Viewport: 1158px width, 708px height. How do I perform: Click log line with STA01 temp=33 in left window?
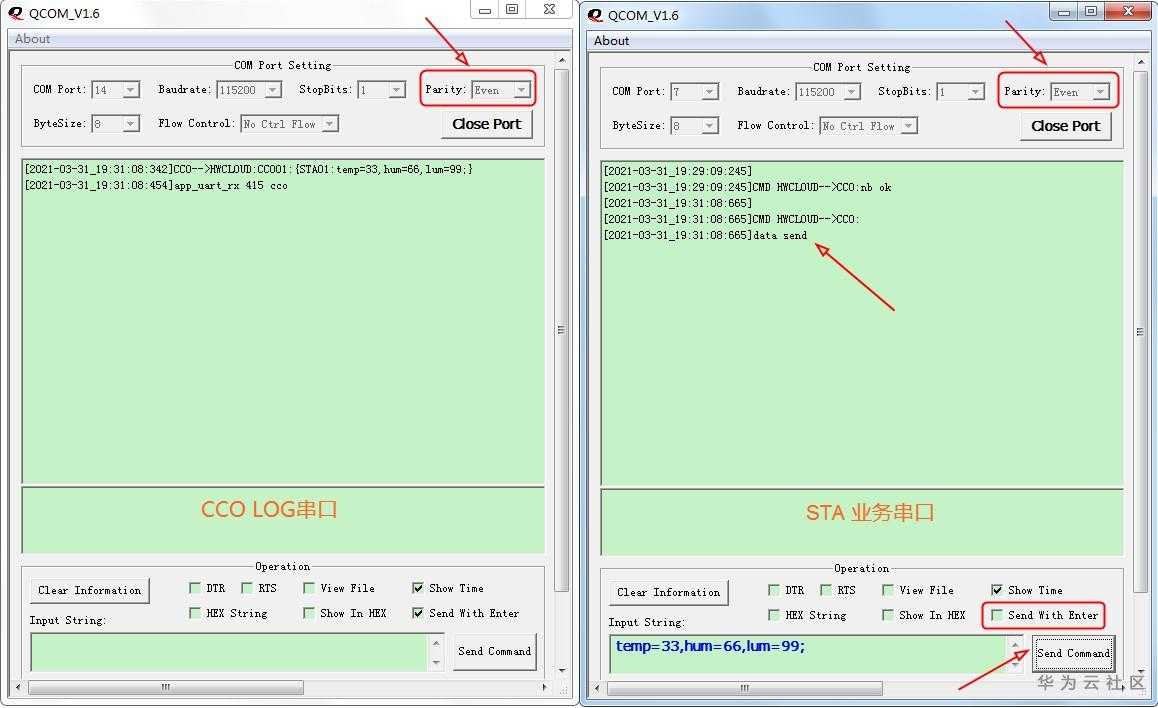[248, 169]
